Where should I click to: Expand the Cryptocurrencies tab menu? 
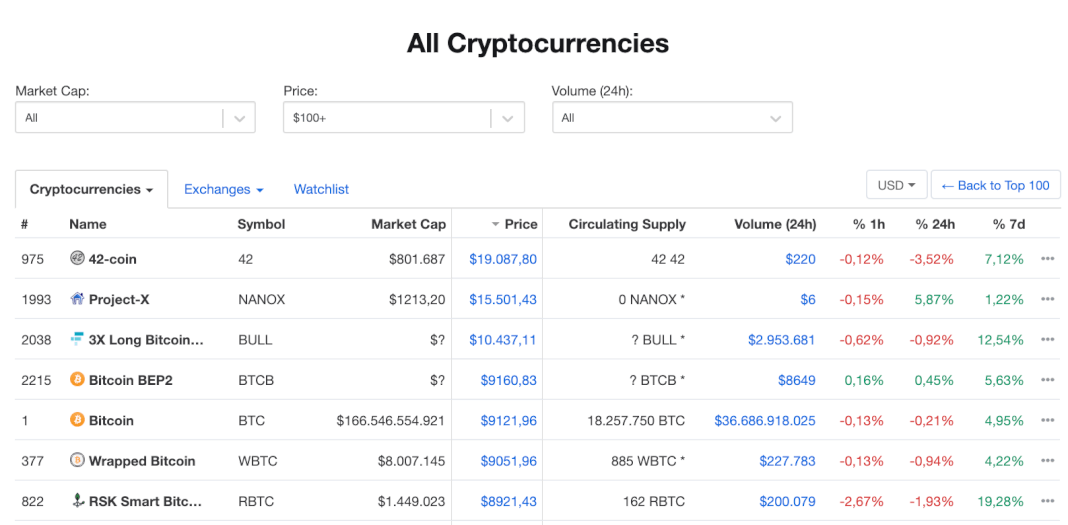tap(91, 189)
